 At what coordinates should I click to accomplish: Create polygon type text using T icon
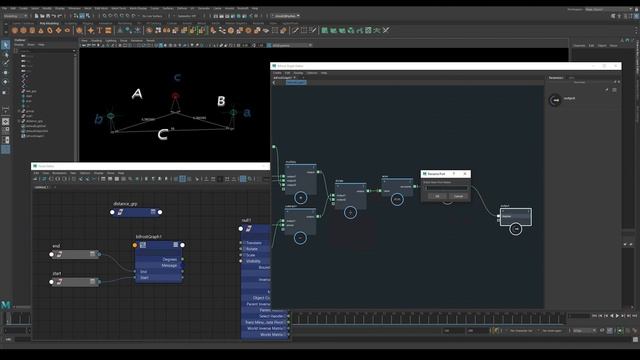click(x=99, y=31)
